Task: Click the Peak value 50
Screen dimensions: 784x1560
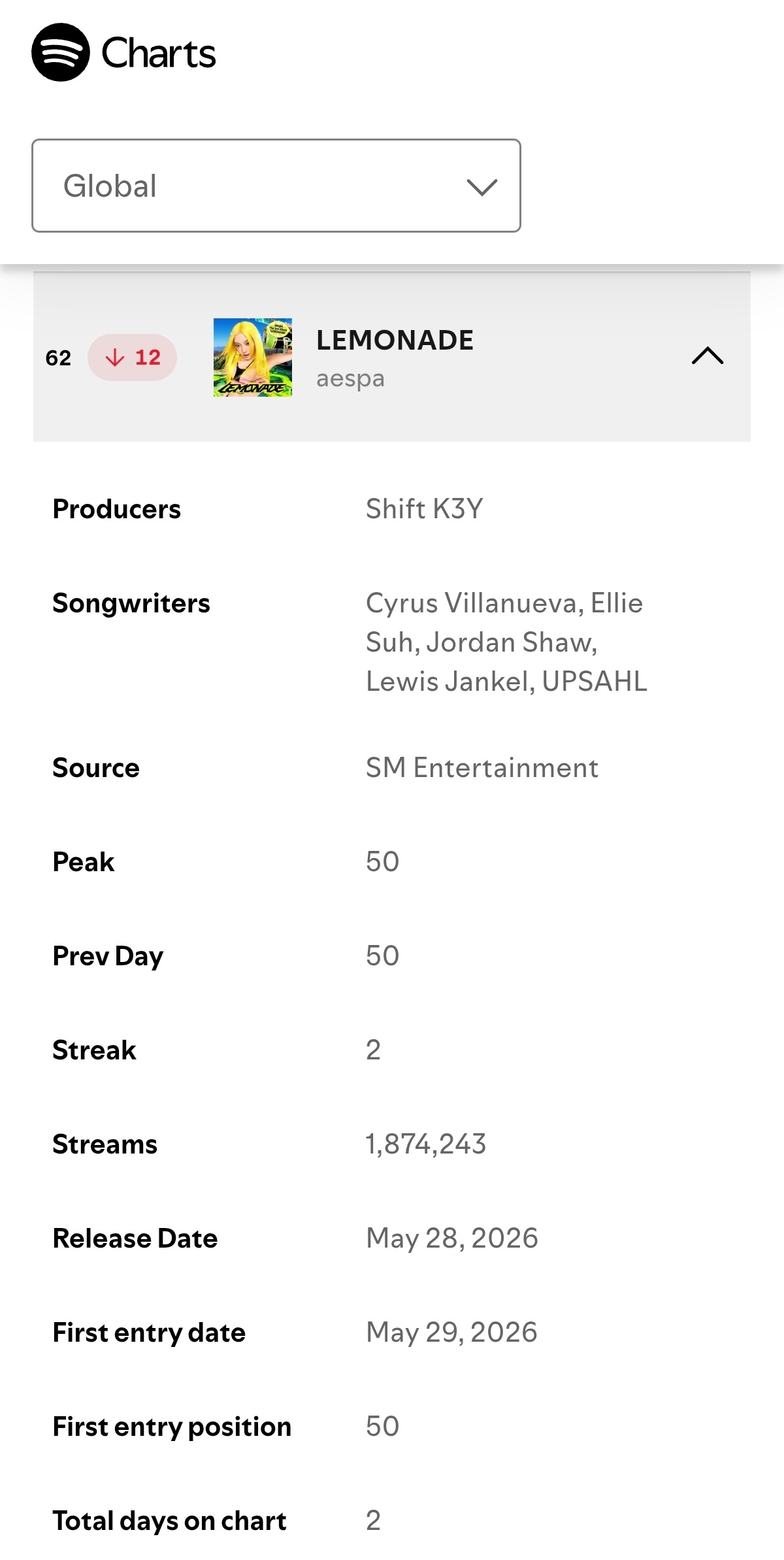Action: [383, 862]
